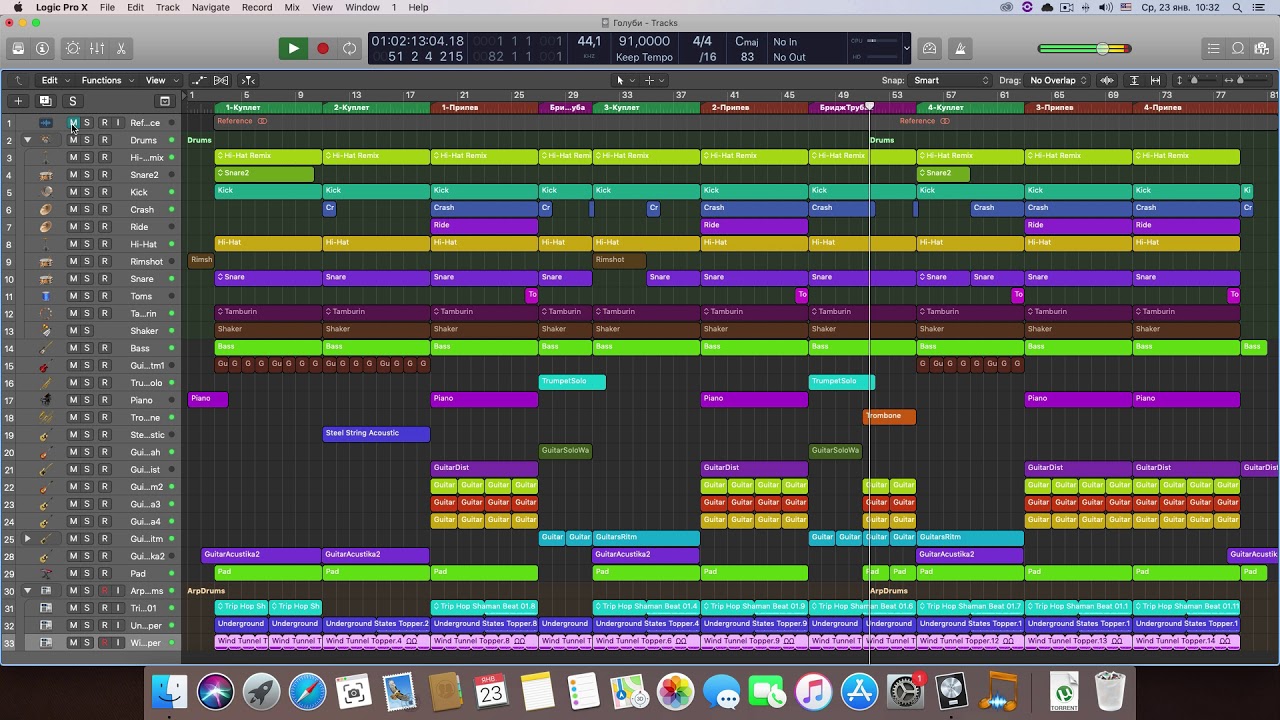Screen dimensions: 1280x720
Task: Open the Library panel from the control bar
Action: 18,48
